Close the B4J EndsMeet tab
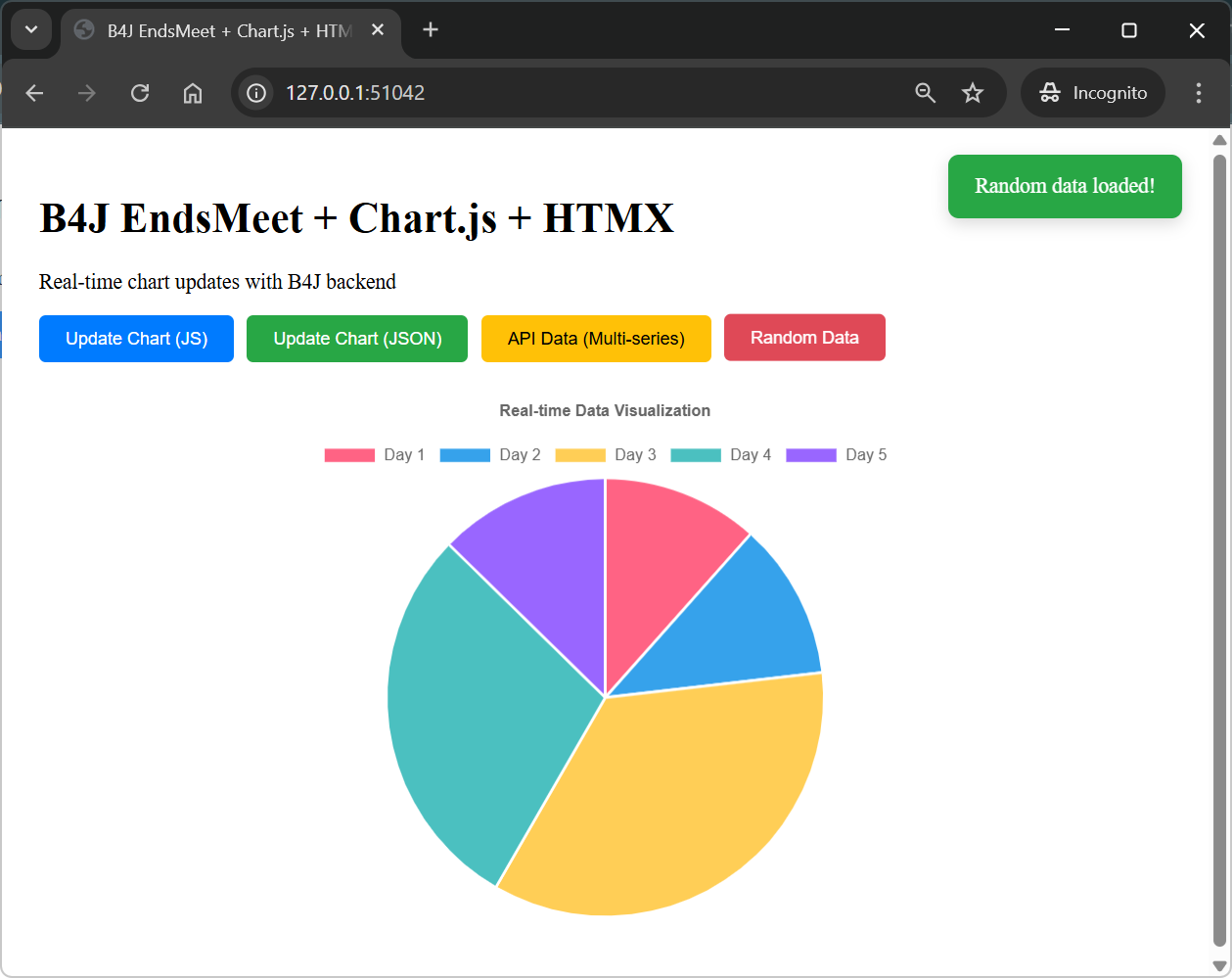Screen dimensions: 1232x978 coord(378,30)
